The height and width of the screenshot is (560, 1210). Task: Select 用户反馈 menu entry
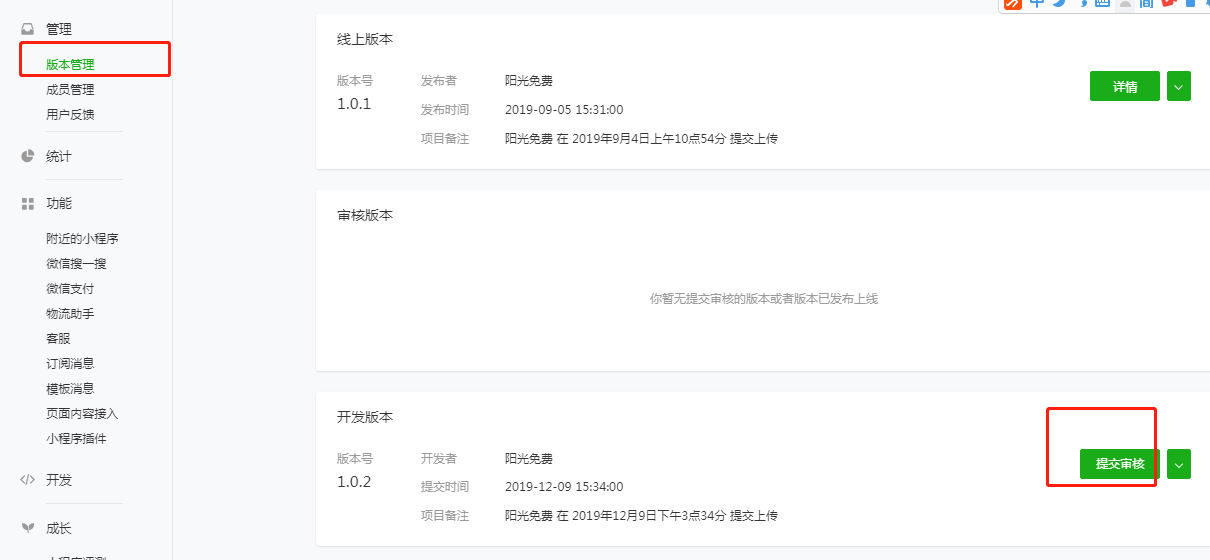tap(70, 115)
